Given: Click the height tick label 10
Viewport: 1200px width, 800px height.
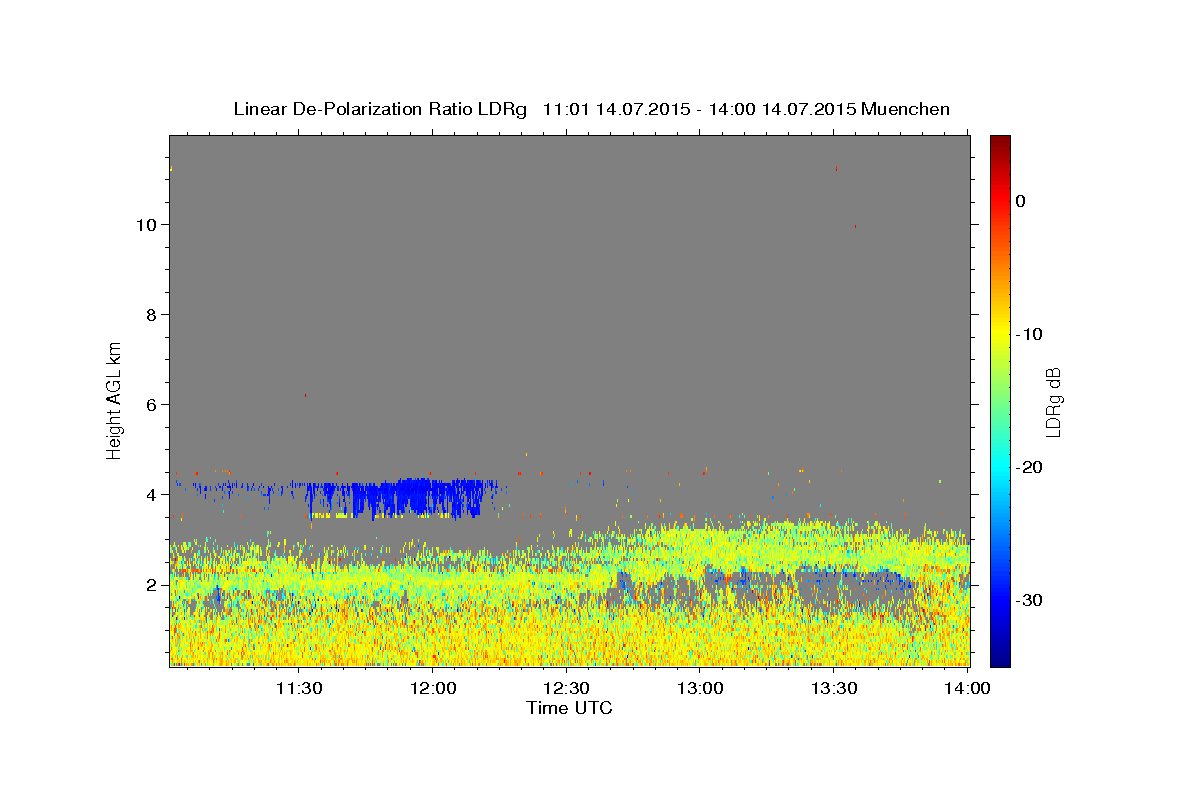Looking at the screenshot, I should coord(148,225).
